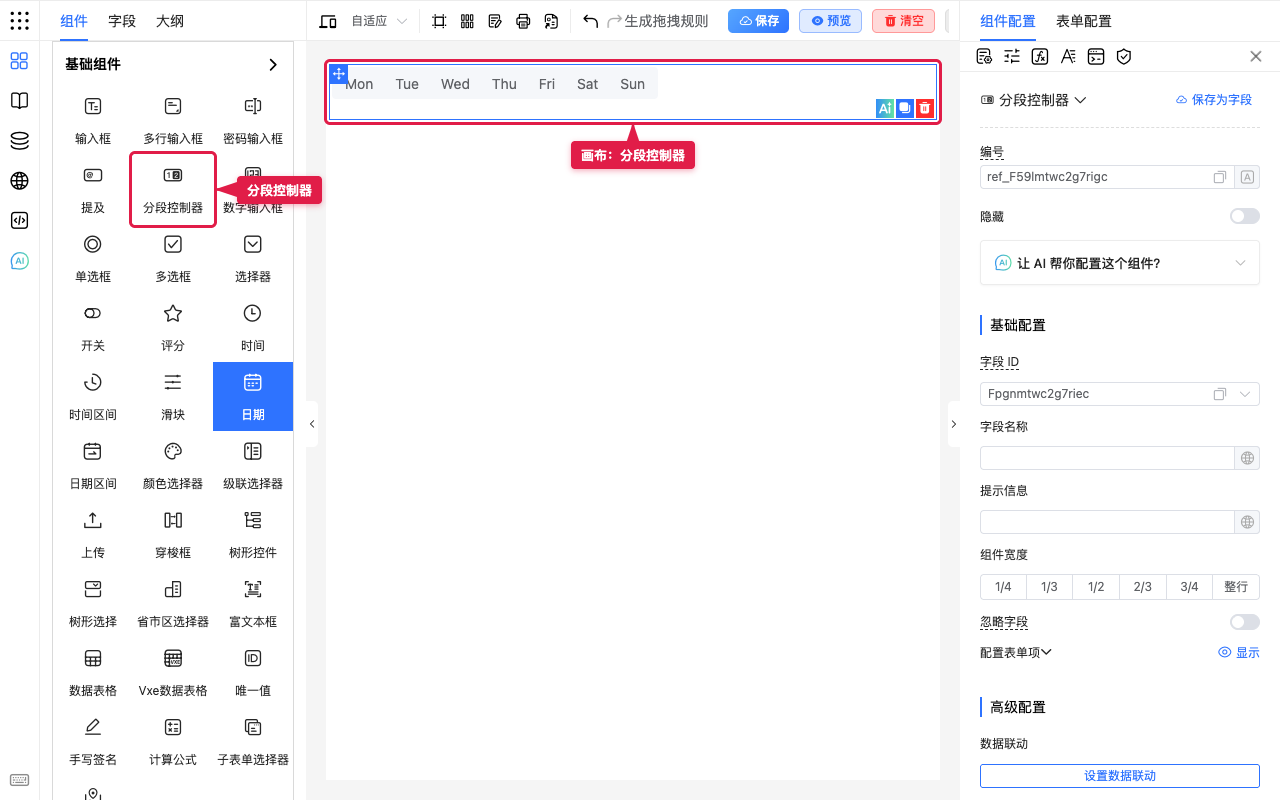Select the Mon segment

coord(359,84)
